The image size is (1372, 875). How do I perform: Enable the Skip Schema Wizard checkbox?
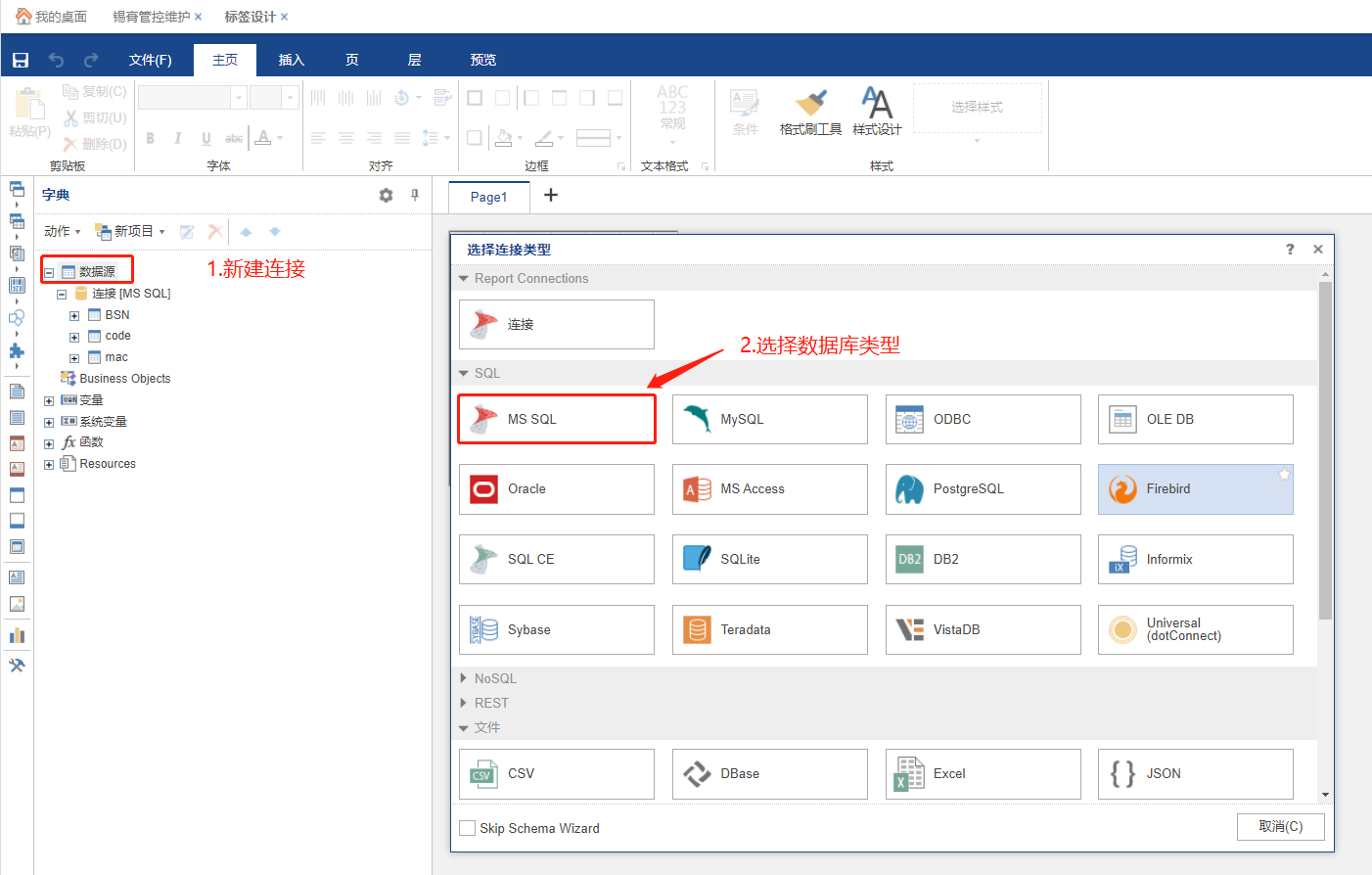coord(468,829)
